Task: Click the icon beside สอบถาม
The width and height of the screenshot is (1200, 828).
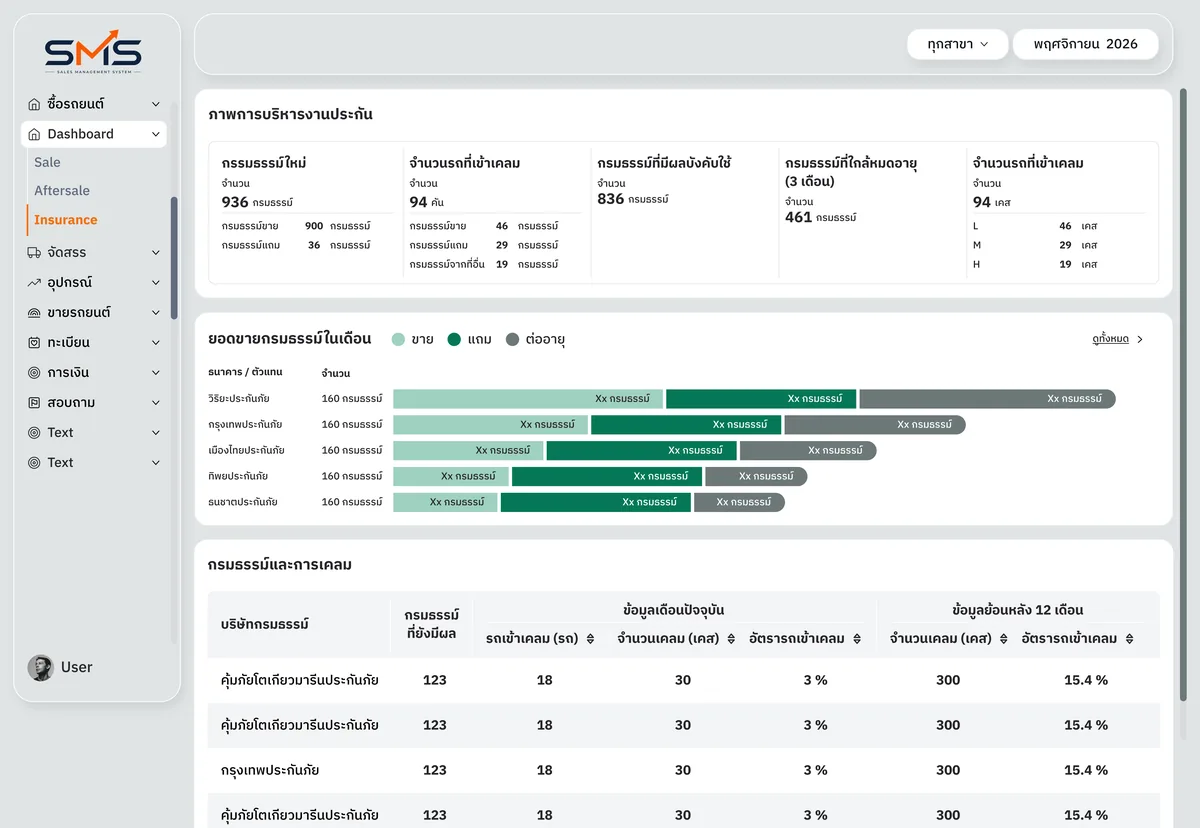Action: [35, 403]
